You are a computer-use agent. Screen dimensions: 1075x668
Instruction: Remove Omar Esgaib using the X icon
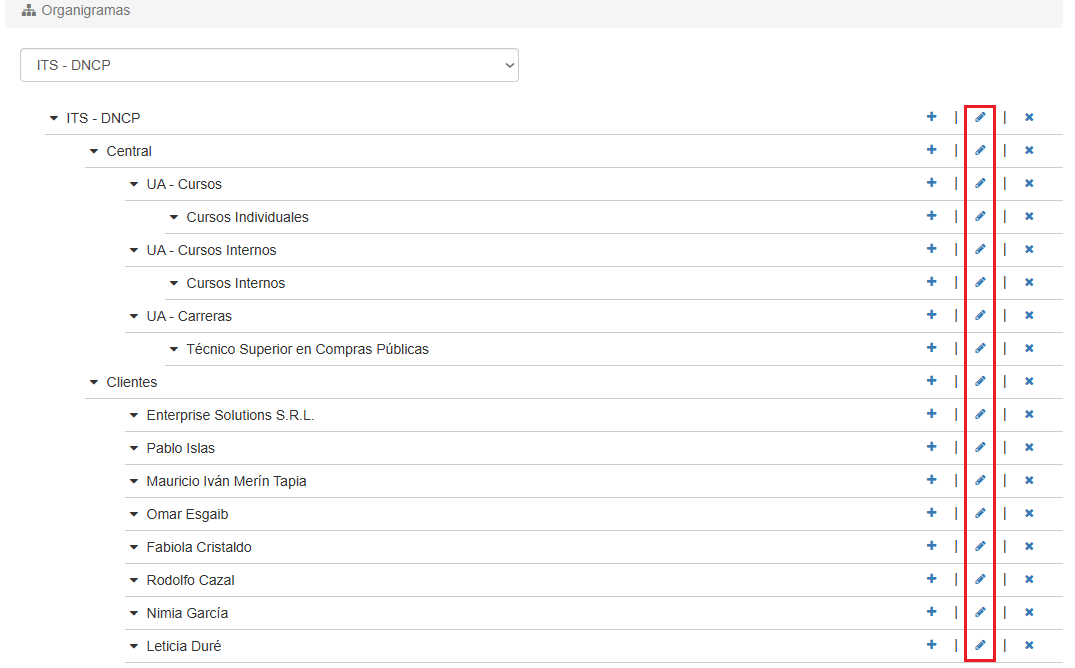[x=1028, y=514]
